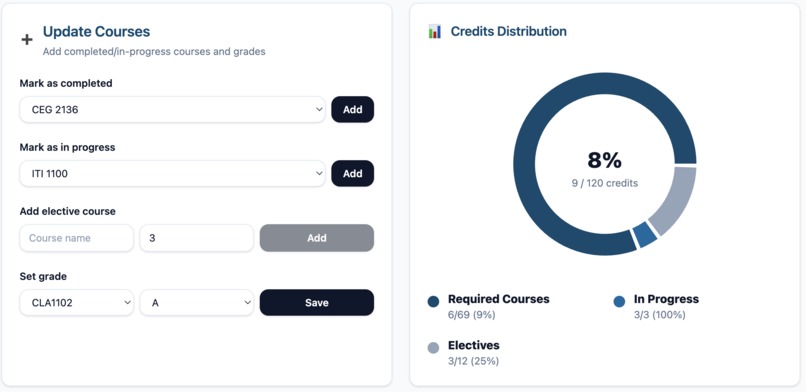Click the 8% label in donut center
The width and height of the screenshot is (806, 392).
coord(604,160)
